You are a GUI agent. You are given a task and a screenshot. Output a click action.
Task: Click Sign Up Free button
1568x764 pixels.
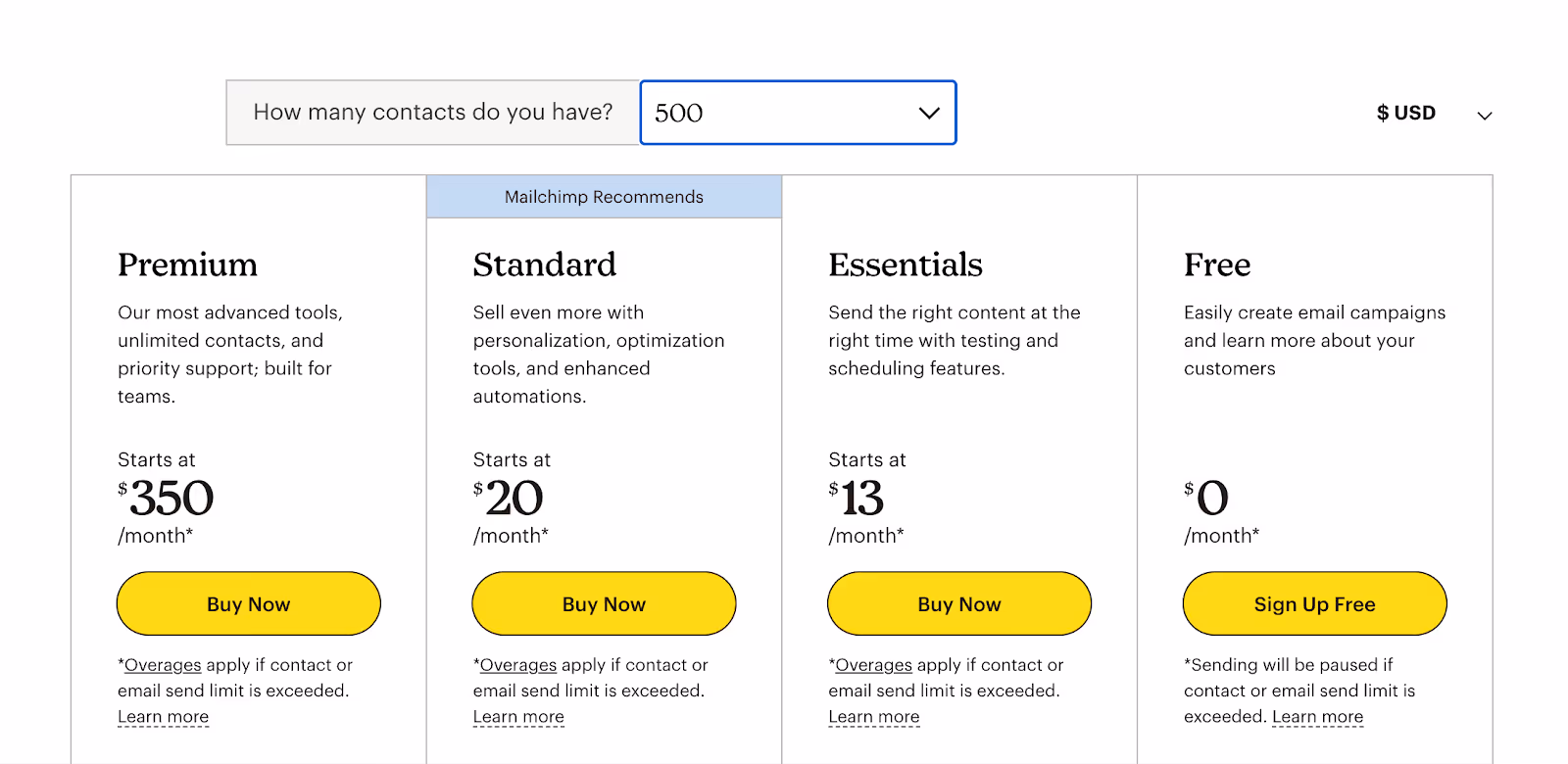pyautogui.click(x=1315, y=603)
